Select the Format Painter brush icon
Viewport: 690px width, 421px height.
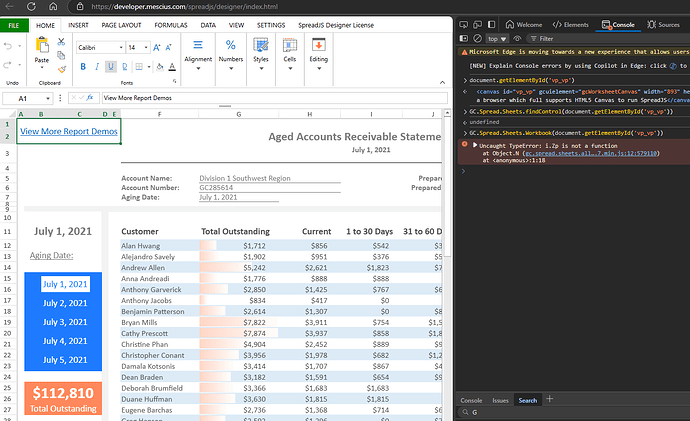coord(62,69)
